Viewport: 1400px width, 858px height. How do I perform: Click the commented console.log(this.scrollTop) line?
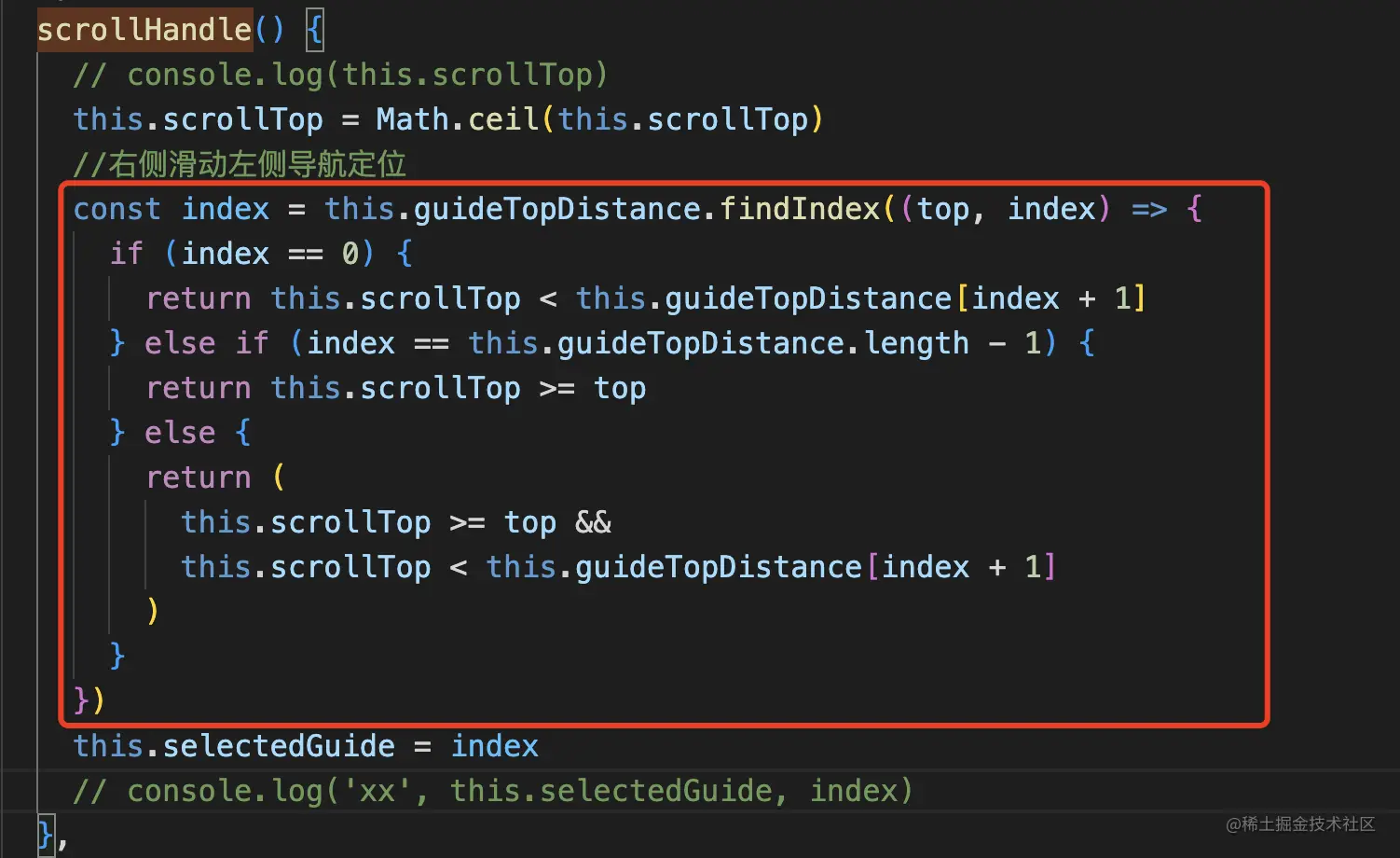pos(340,75)
